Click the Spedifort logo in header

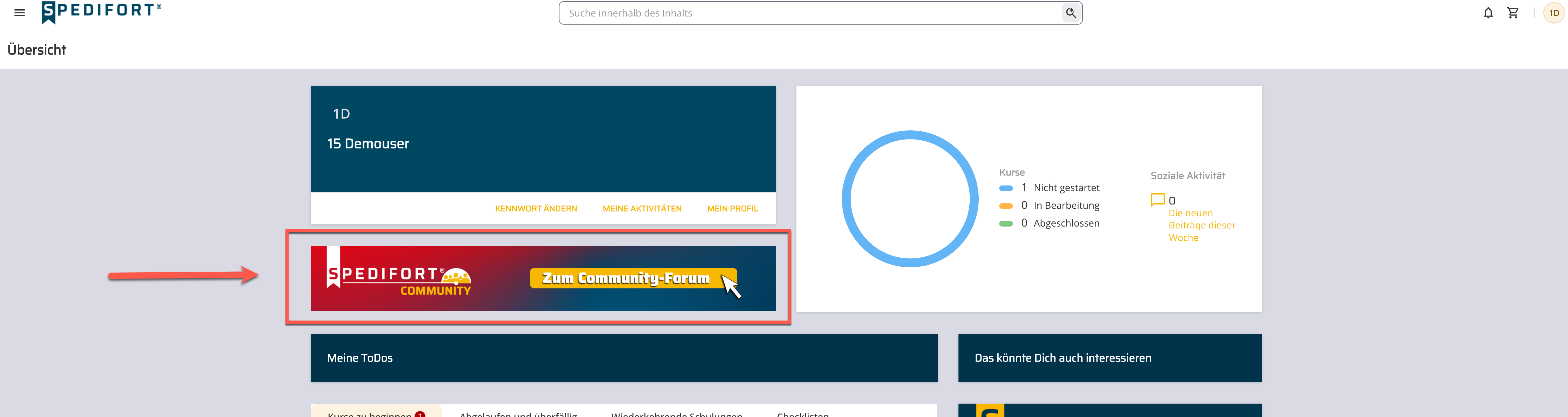[101, 12]
